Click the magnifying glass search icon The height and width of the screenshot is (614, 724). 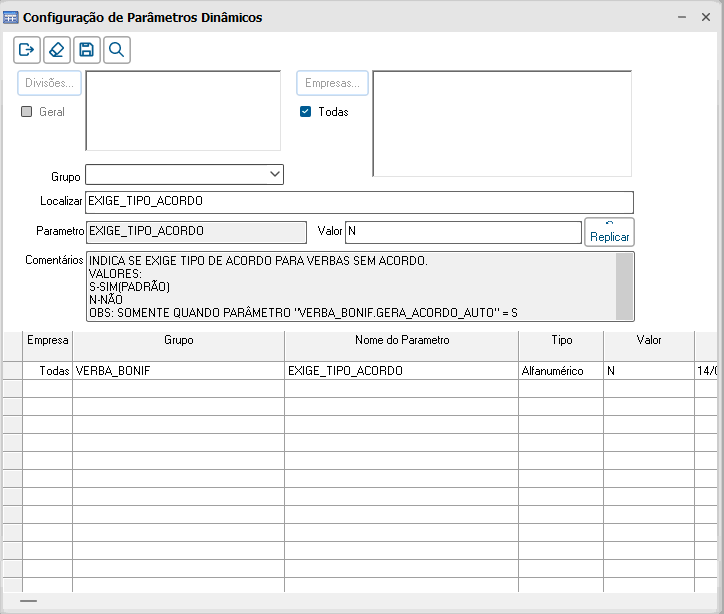(x=117, y=50)
